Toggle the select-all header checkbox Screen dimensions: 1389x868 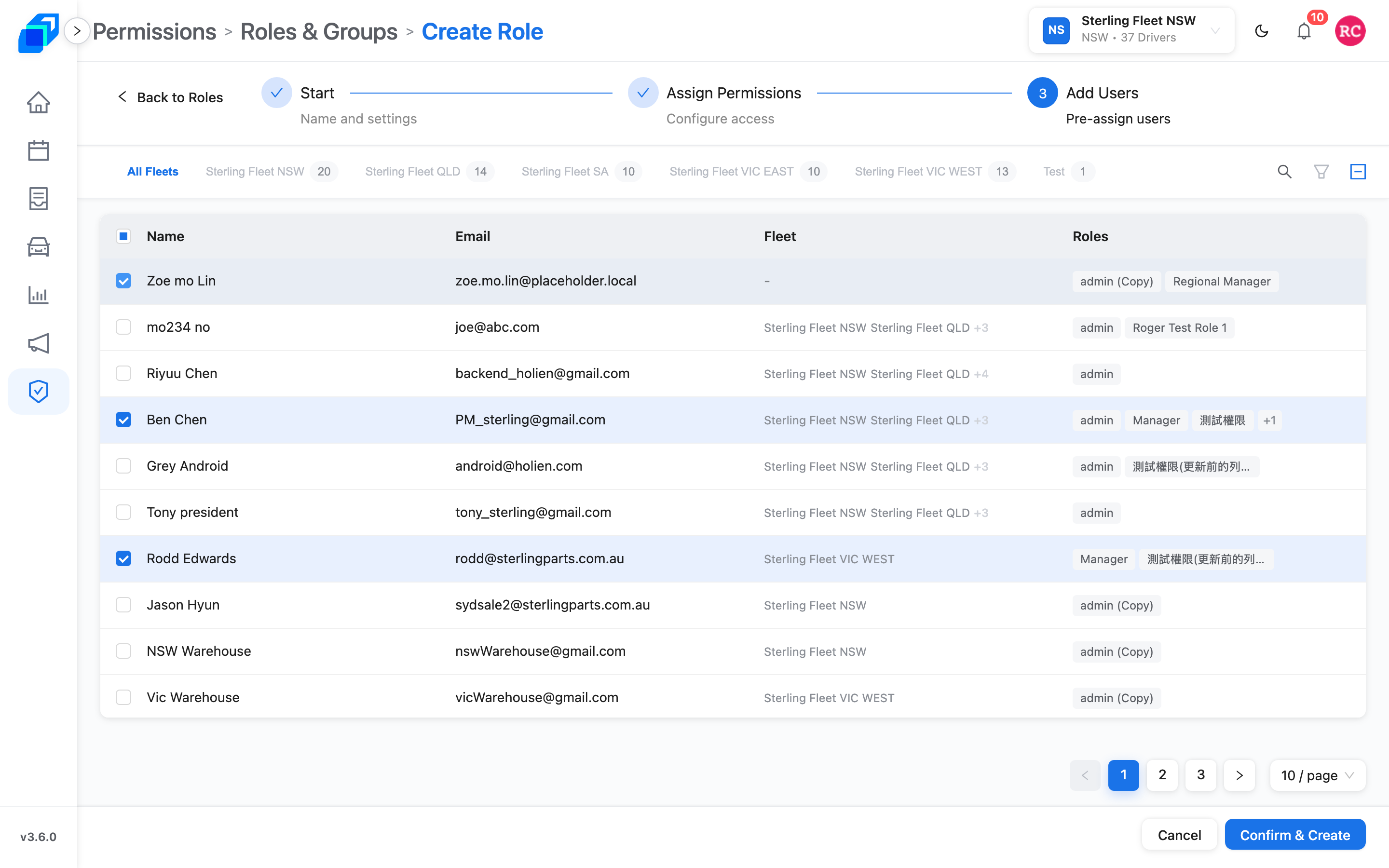click(x=123, y=236)
